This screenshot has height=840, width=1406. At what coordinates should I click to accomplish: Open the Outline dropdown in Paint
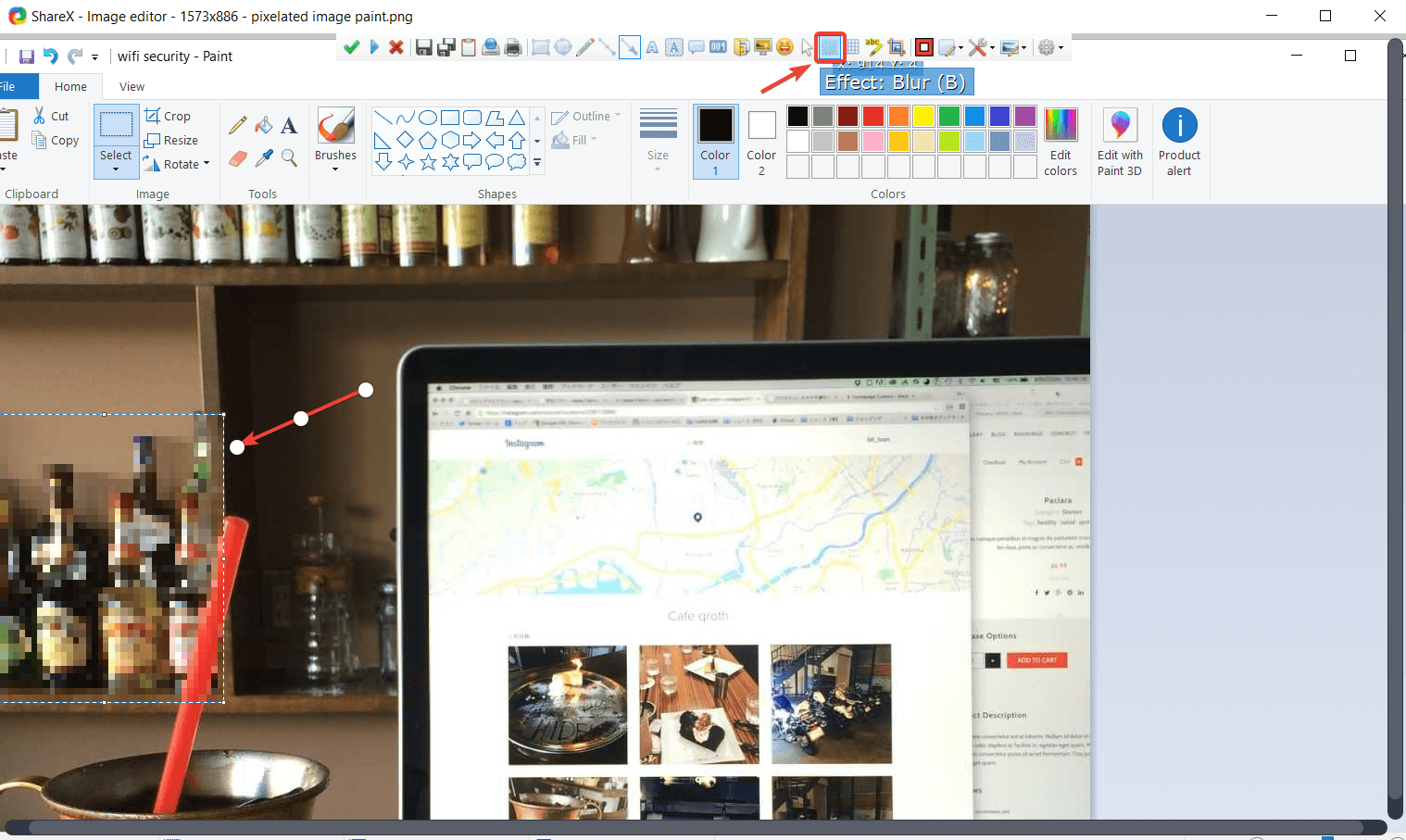coord(586,116)
